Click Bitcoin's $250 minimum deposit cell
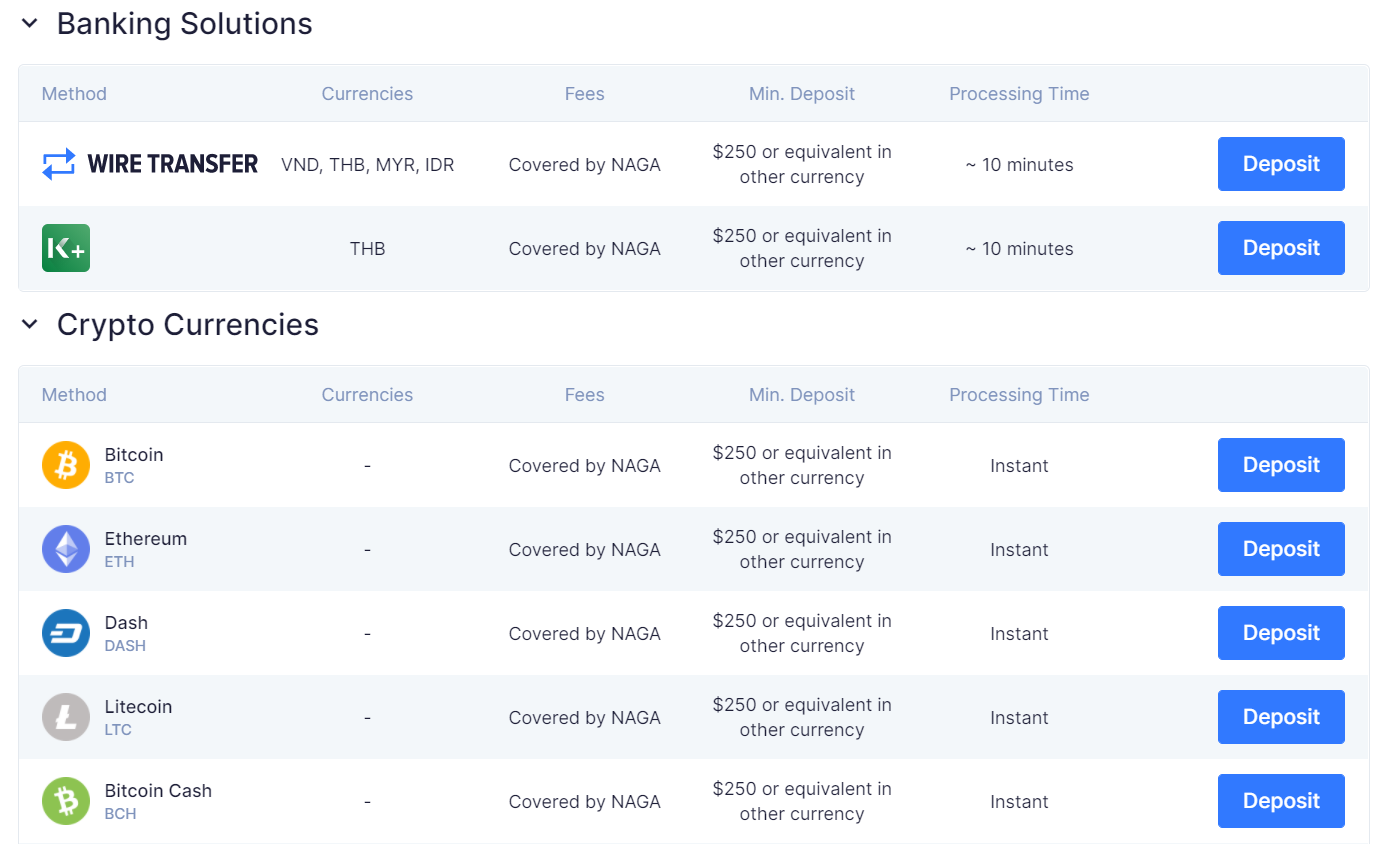The width and height of the screenshot is (1384, 844). click(802, 465)
